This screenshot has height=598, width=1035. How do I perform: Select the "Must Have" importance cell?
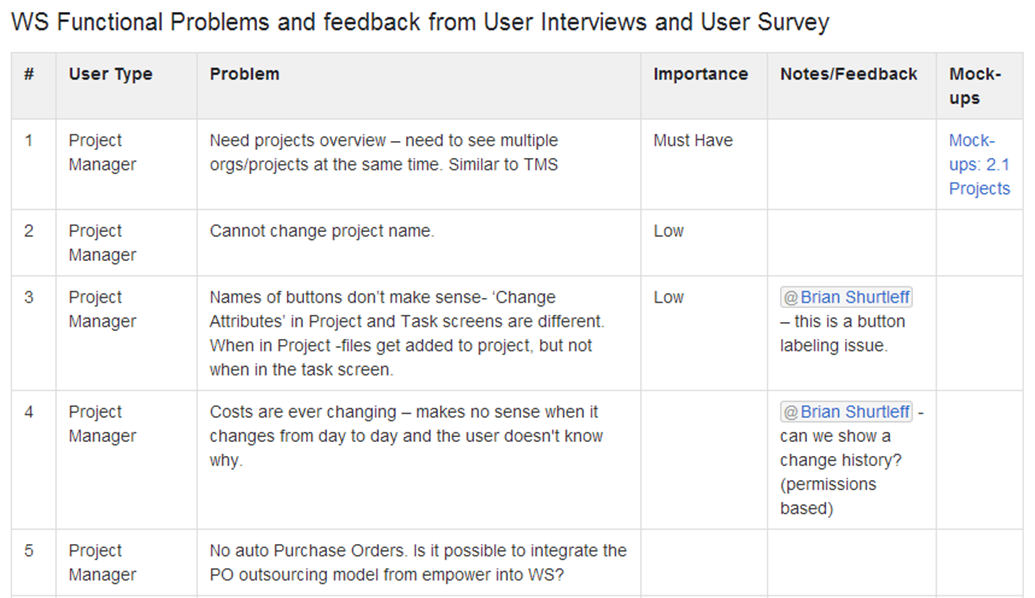693,141
